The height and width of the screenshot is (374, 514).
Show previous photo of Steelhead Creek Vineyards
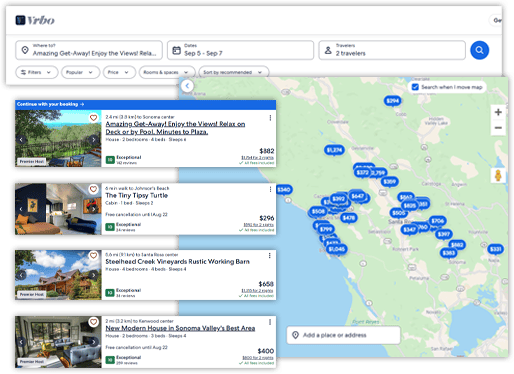tap(22, 275)
